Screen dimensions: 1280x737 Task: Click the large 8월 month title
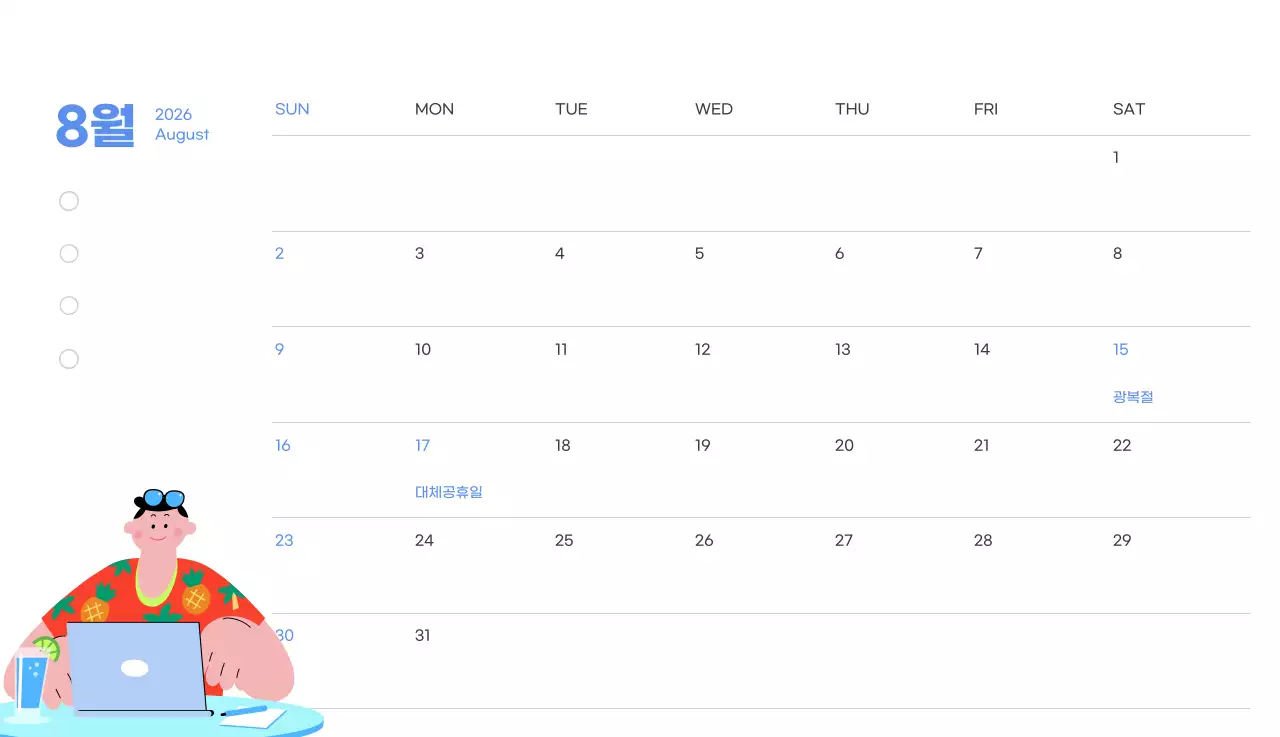coord(95,125)
